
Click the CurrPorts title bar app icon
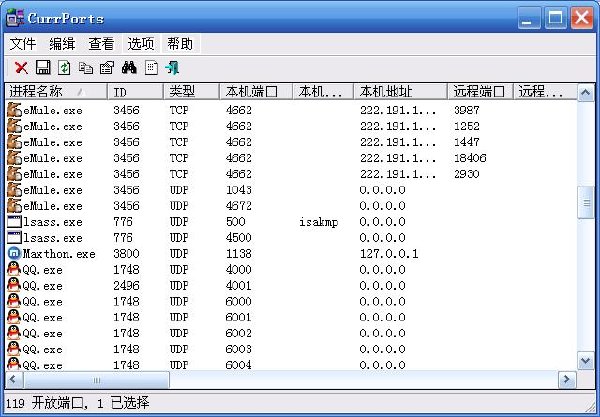coord(15,18)
